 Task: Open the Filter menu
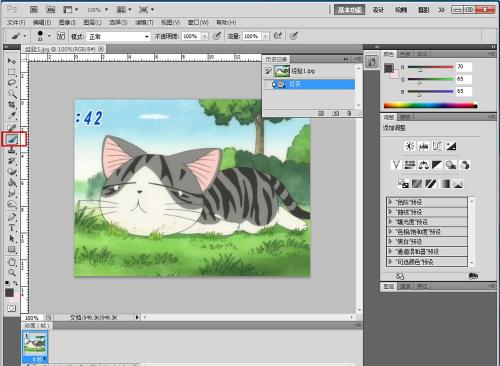[144, 22]
